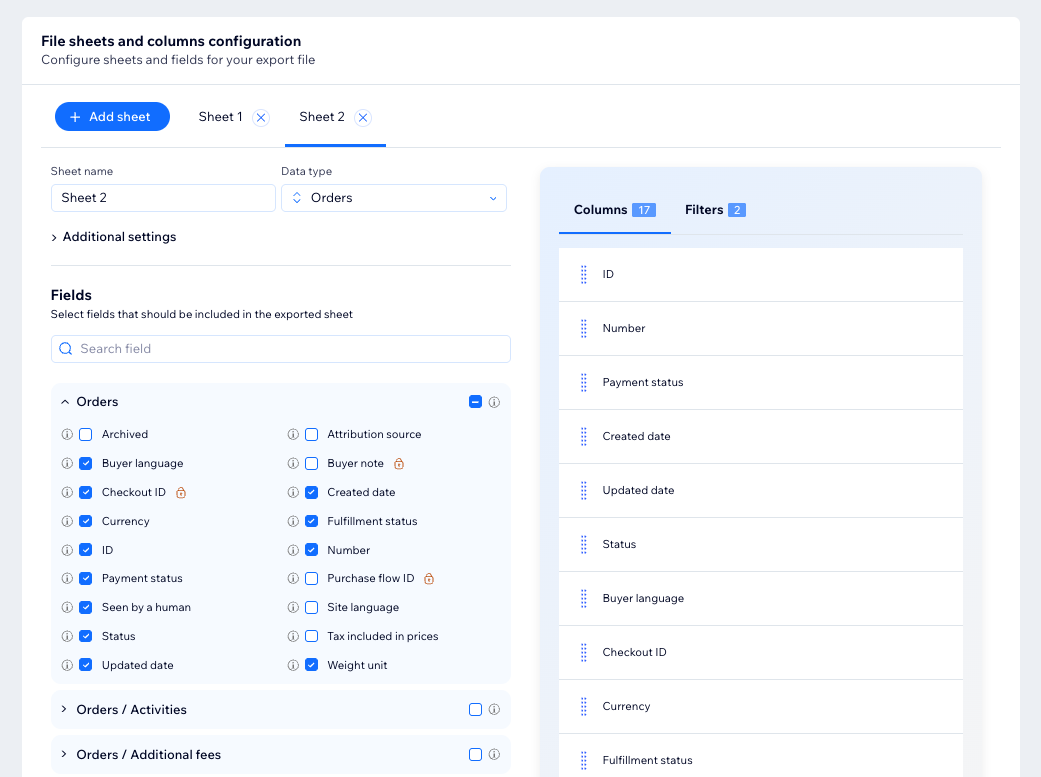Uncheck the Weight unit checkbox
Screen dimensions: 1041x777
click(311, 665)
